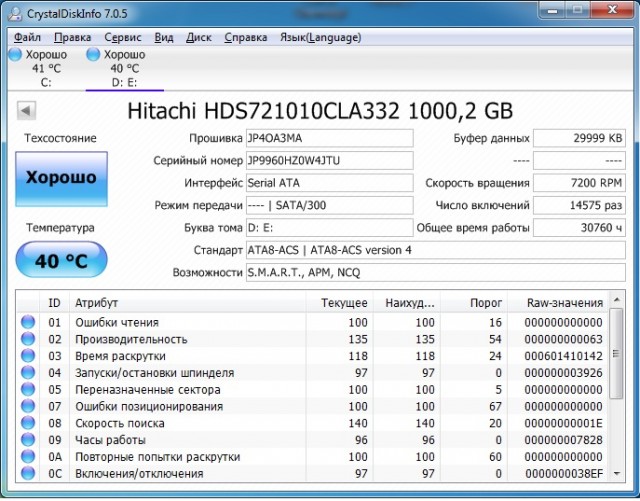Screen dimensions: 640x501
Task: Select the Запуски/остановки шпинделя row
Action: coord(313,372)
